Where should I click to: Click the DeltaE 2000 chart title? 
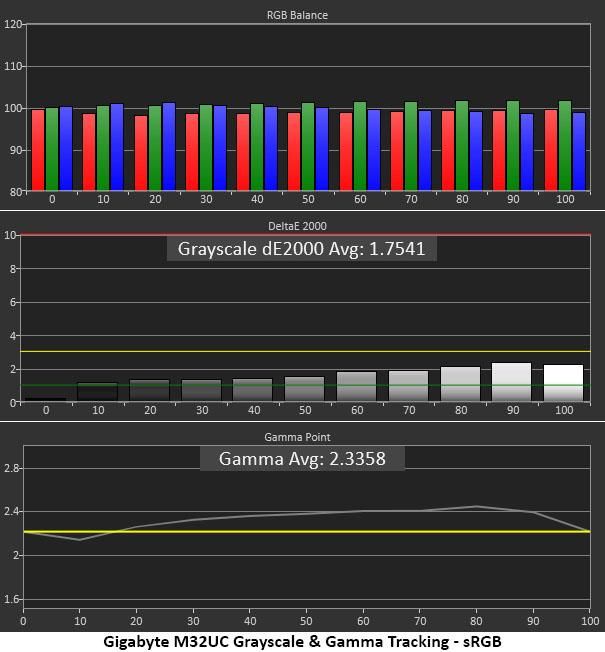tap(297, 226)
